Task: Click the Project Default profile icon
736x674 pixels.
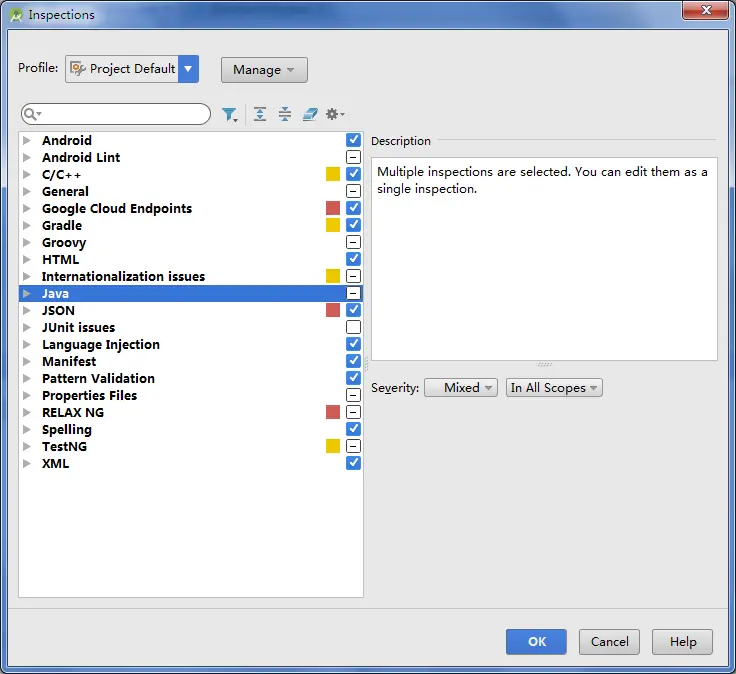Action: pos(77,69)
